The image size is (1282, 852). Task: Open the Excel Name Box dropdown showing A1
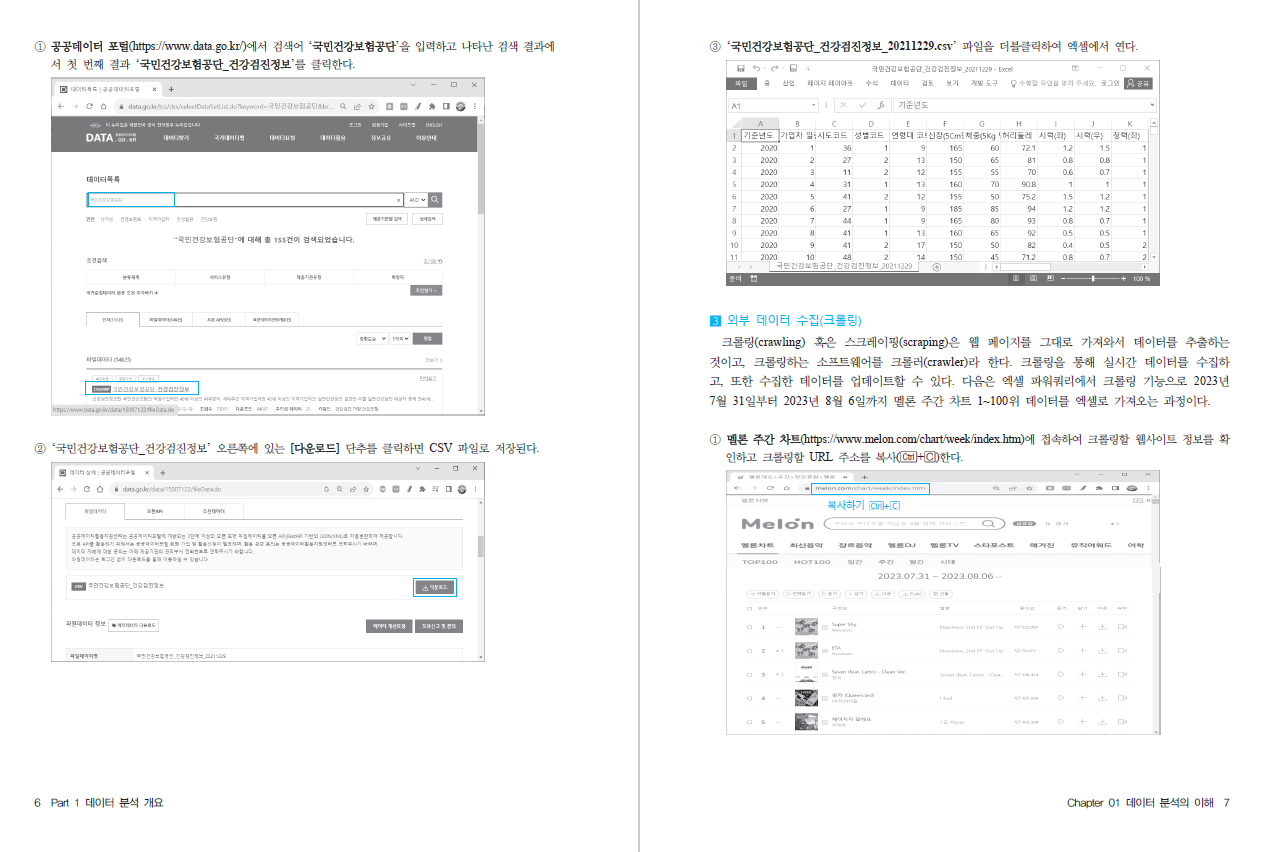click(x=812, y=105)
